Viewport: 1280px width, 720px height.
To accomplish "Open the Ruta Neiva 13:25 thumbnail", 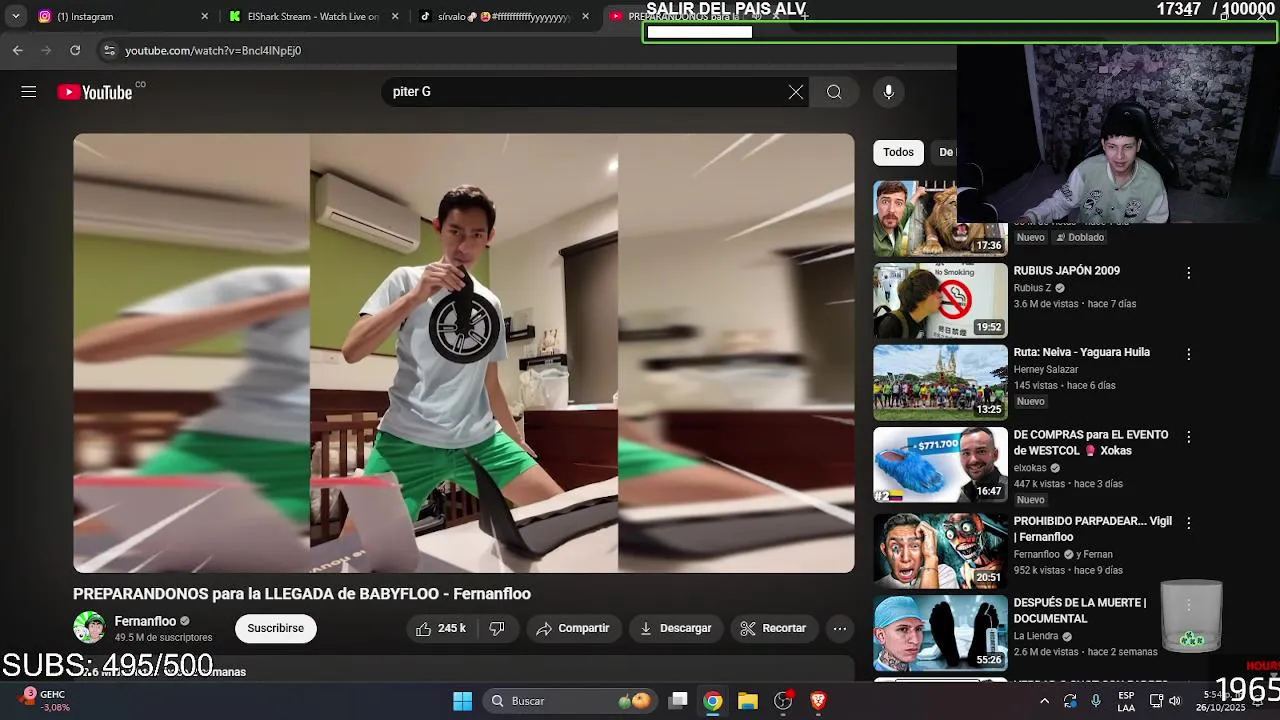I will [x=940, y=383].
